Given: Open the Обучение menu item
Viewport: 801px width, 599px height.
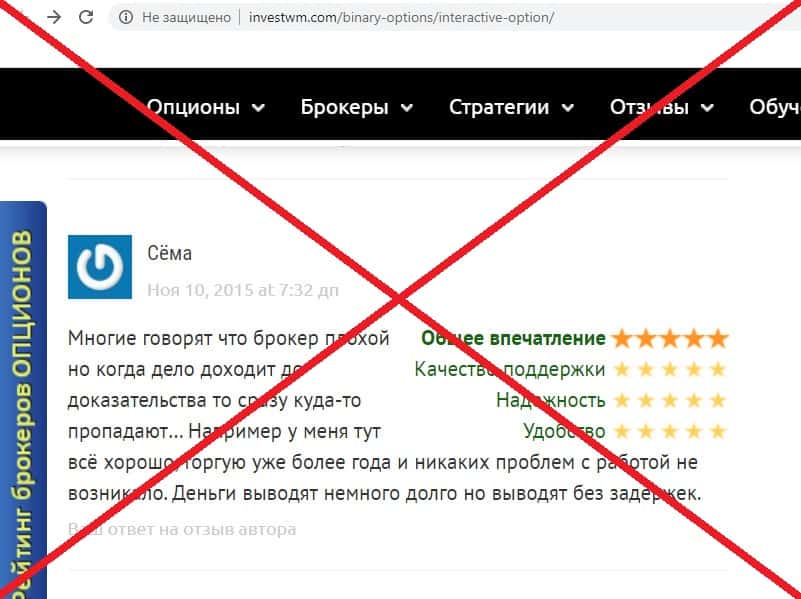Looking at the screenshot, I should (775, 107).
